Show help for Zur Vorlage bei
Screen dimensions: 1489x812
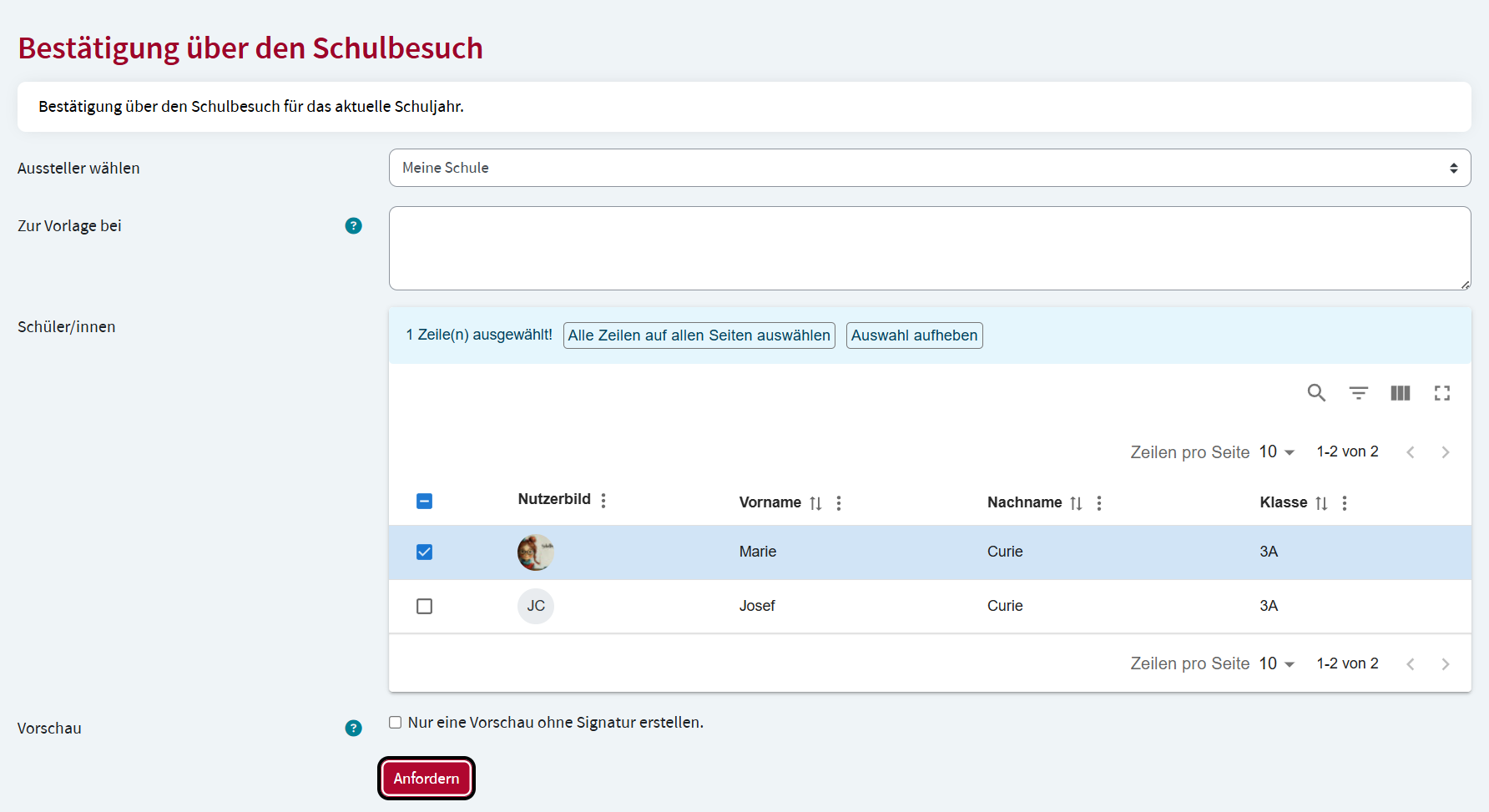point(353,225)
